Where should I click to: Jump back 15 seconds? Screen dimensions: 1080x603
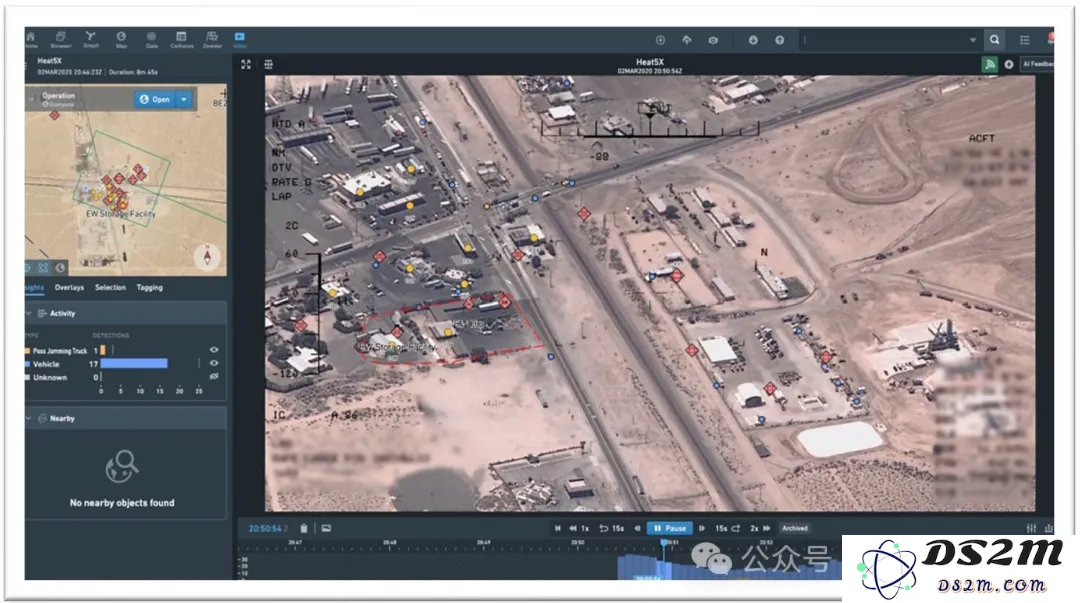pyautogui.click(x=611, y=529)
